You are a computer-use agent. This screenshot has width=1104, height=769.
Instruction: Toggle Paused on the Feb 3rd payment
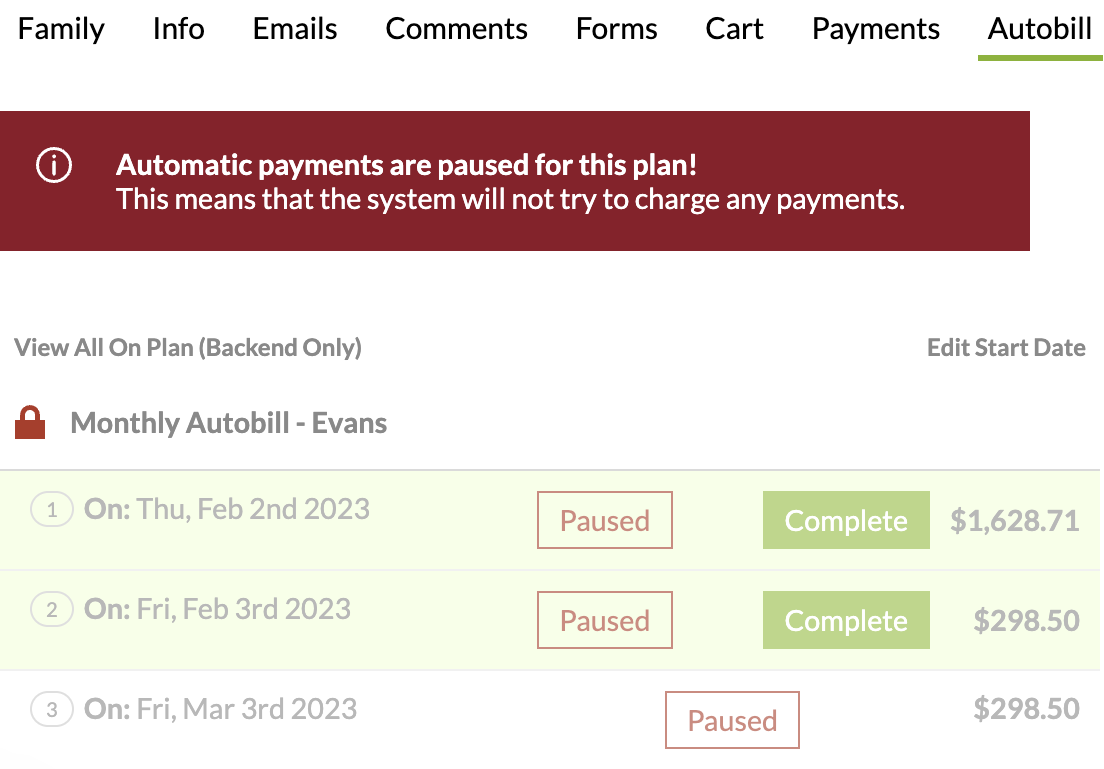click(604, 620)
